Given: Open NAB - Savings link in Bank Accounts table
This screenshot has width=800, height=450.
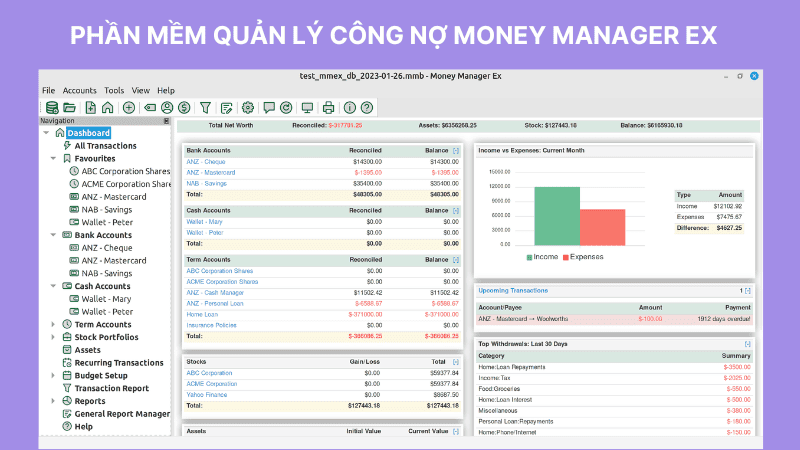Looking at the screenshot, I should (x=207, y=184).
